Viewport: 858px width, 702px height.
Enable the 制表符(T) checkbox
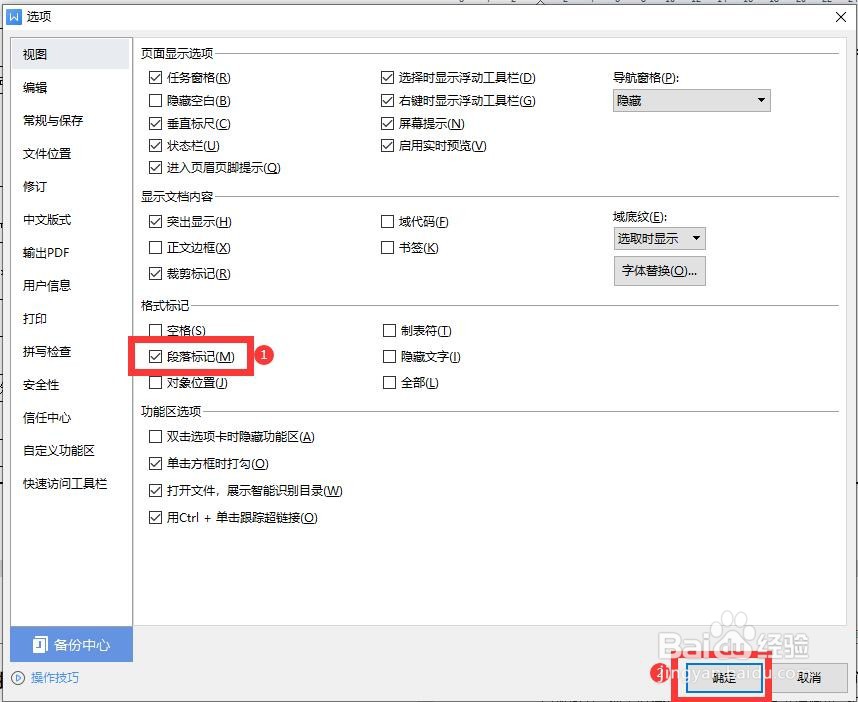point(389,330)
